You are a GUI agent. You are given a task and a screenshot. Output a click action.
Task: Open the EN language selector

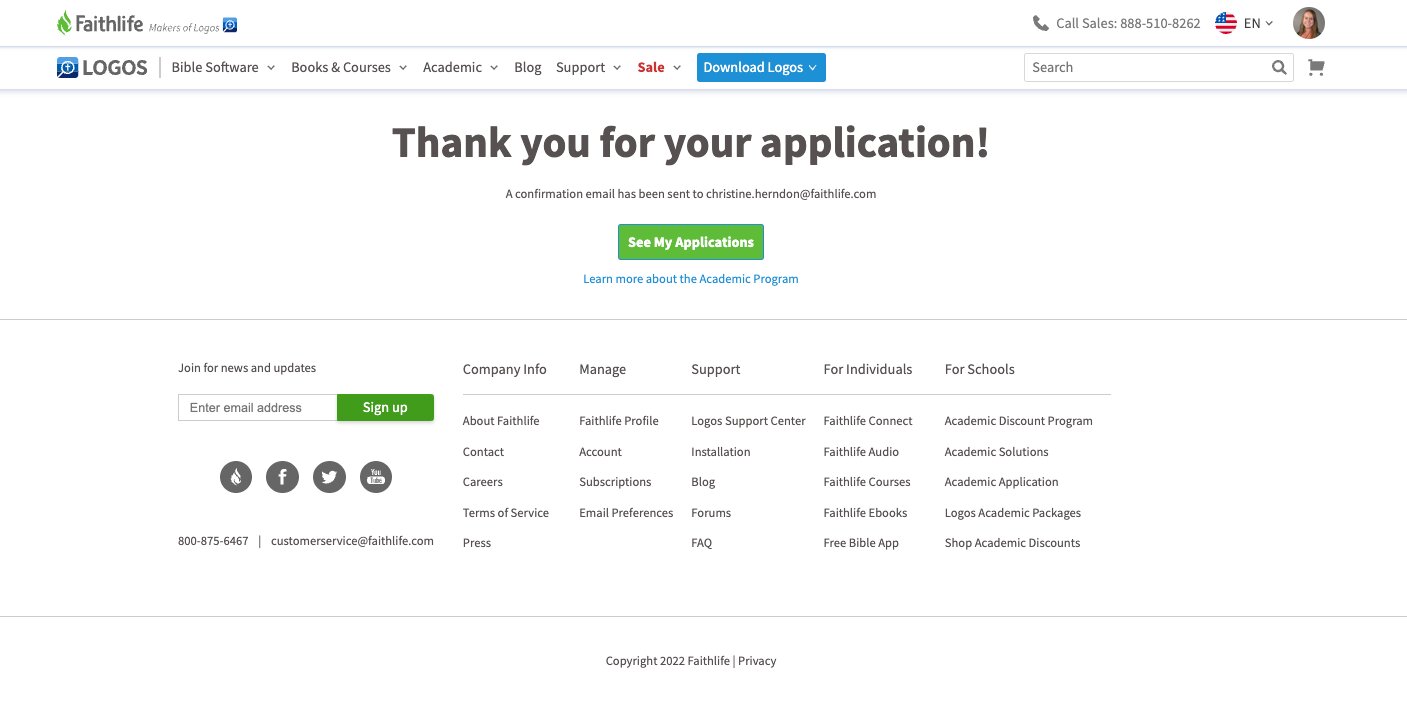pos(1258,23)
